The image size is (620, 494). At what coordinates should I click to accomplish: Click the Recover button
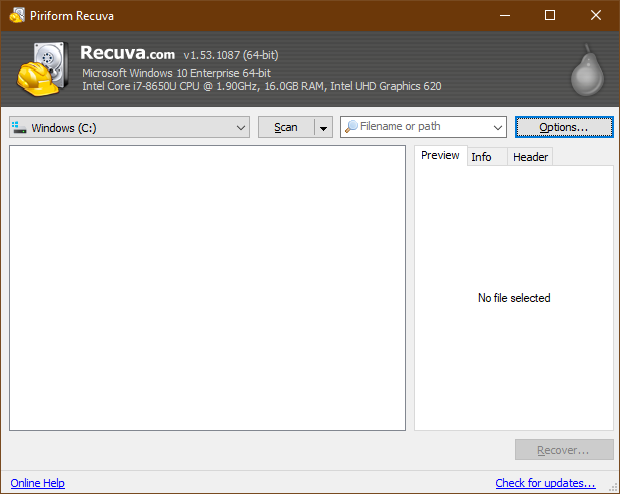(563, 450)
